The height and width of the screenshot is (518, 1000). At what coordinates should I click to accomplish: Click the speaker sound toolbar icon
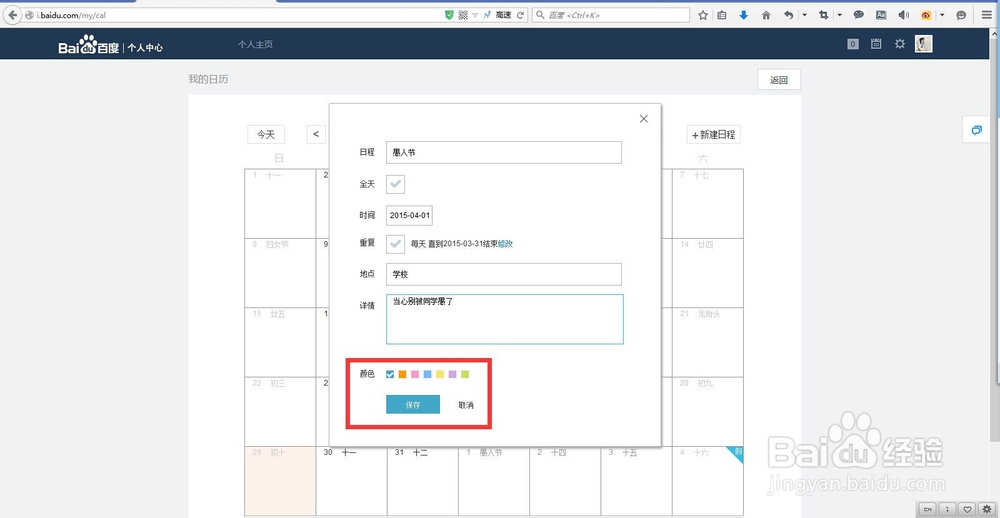coord(903,15)
